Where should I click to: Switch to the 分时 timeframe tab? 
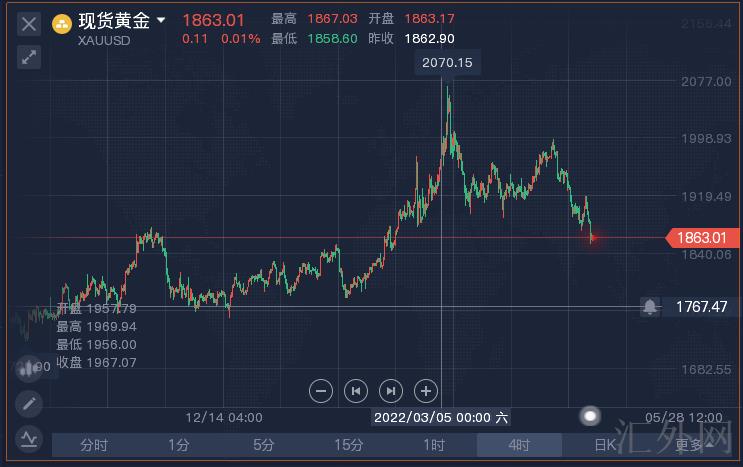(x=94, y=445)
